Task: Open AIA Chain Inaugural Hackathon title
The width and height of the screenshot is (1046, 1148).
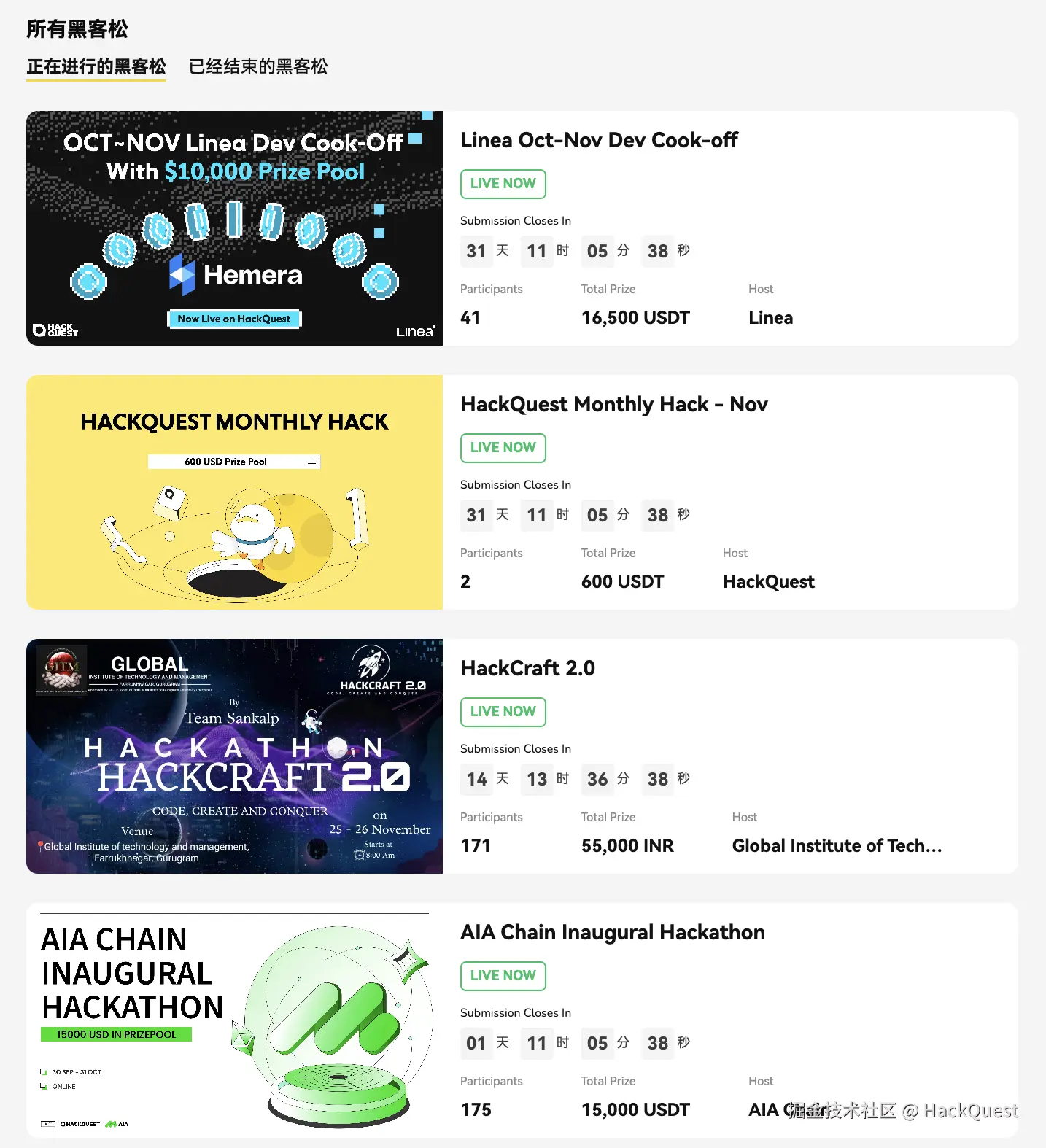Action: click(613, 932)
